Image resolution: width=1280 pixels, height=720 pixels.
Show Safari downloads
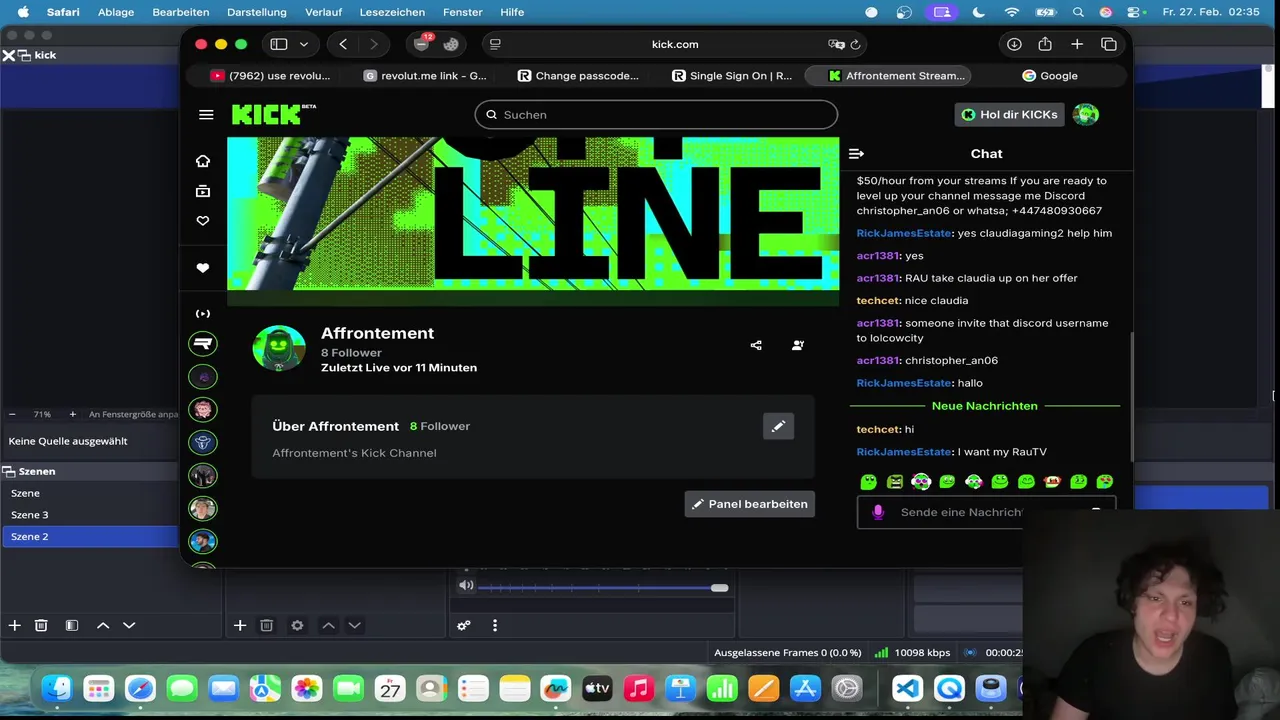(x=1014, y=44)
